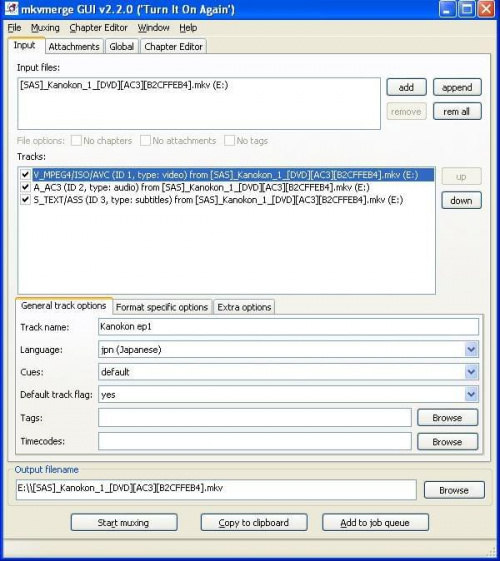This screenshot has width=500, height=561.
Task: Uncheck the V_MPEG4/ISO/AVC video track checkbox
Action: (25, 175)
